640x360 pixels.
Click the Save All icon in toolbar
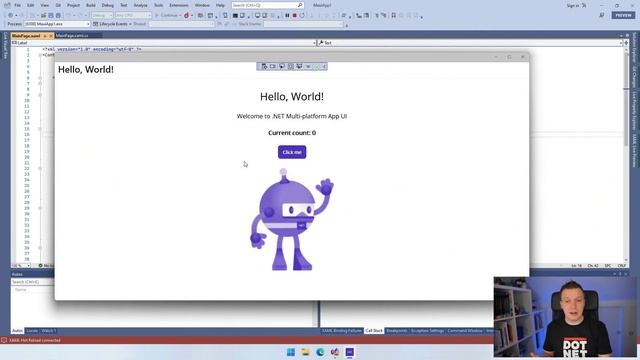pyautogui.click(x=58, y=16)
